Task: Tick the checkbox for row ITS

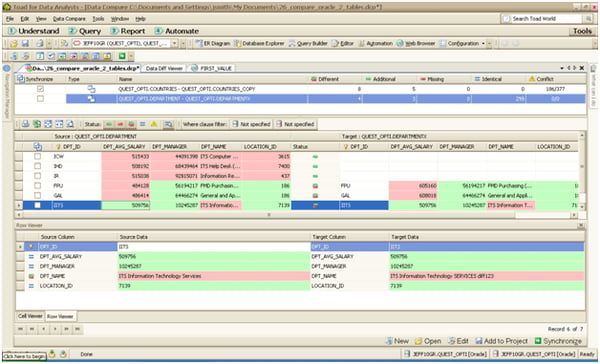Action: coord(38,205)
